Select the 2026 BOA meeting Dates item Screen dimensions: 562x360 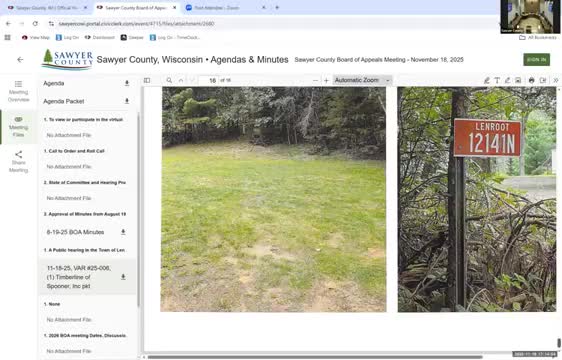tap(85, 336)
